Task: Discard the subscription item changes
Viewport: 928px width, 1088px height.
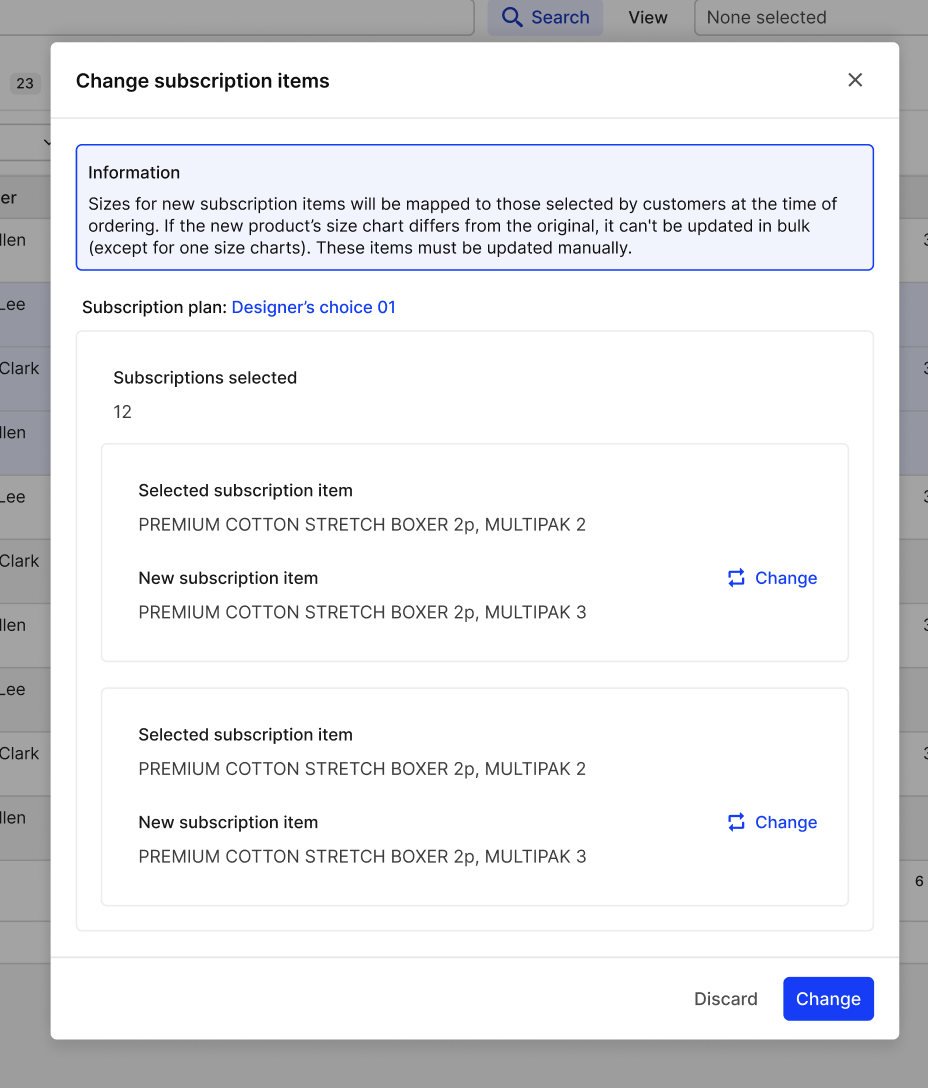Action: 726,999
